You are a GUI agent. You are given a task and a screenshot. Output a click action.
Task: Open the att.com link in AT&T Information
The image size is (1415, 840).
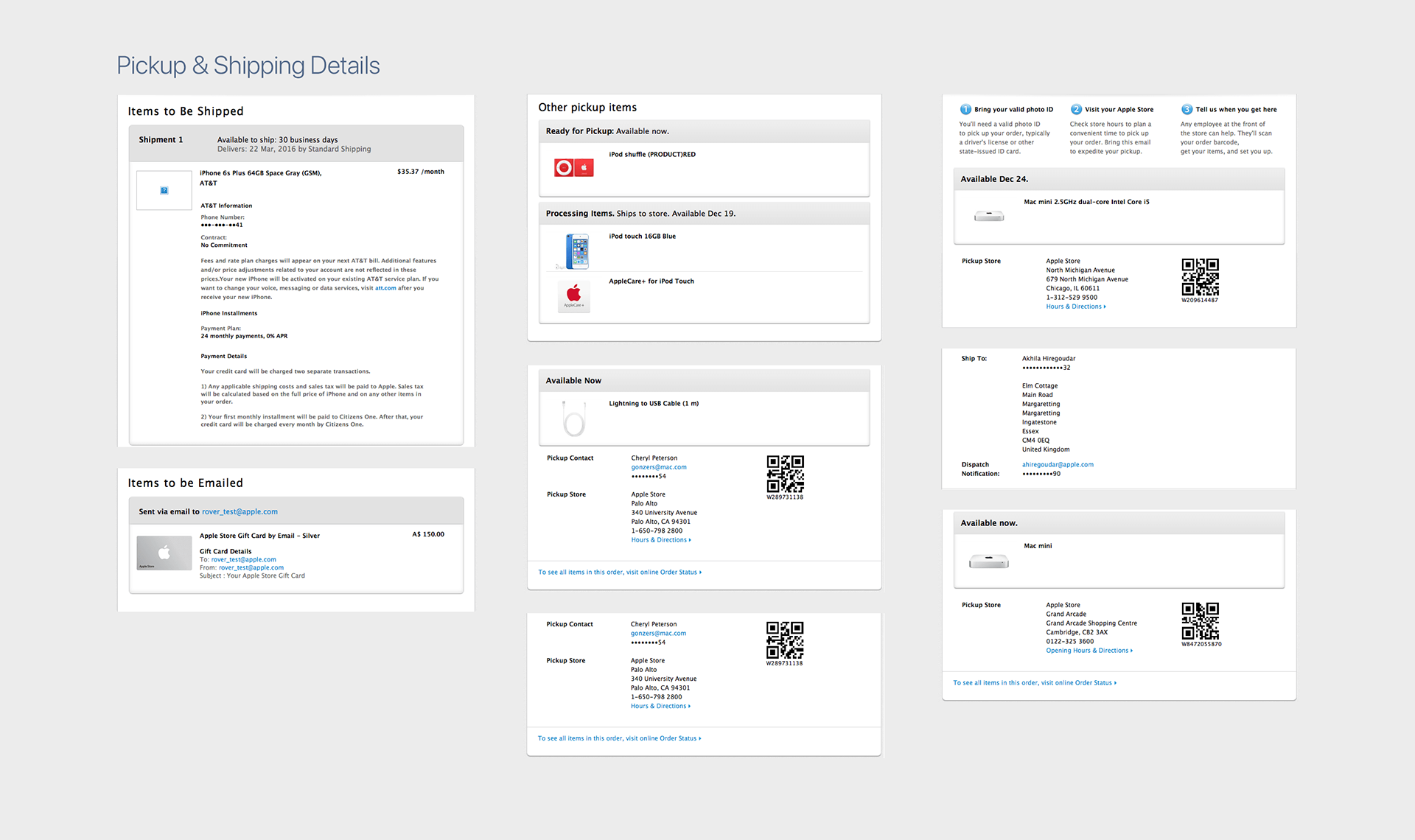click(385, 288)
